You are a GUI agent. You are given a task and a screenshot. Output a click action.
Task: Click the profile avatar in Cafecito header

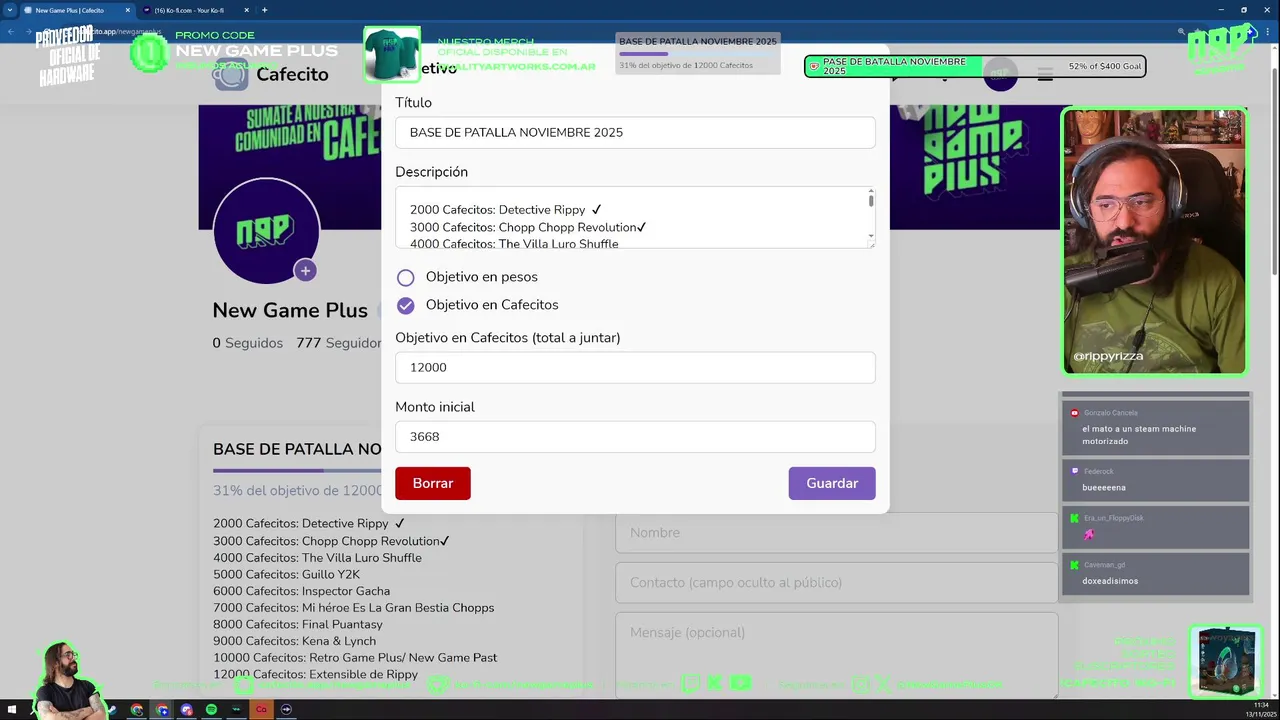1000,74
